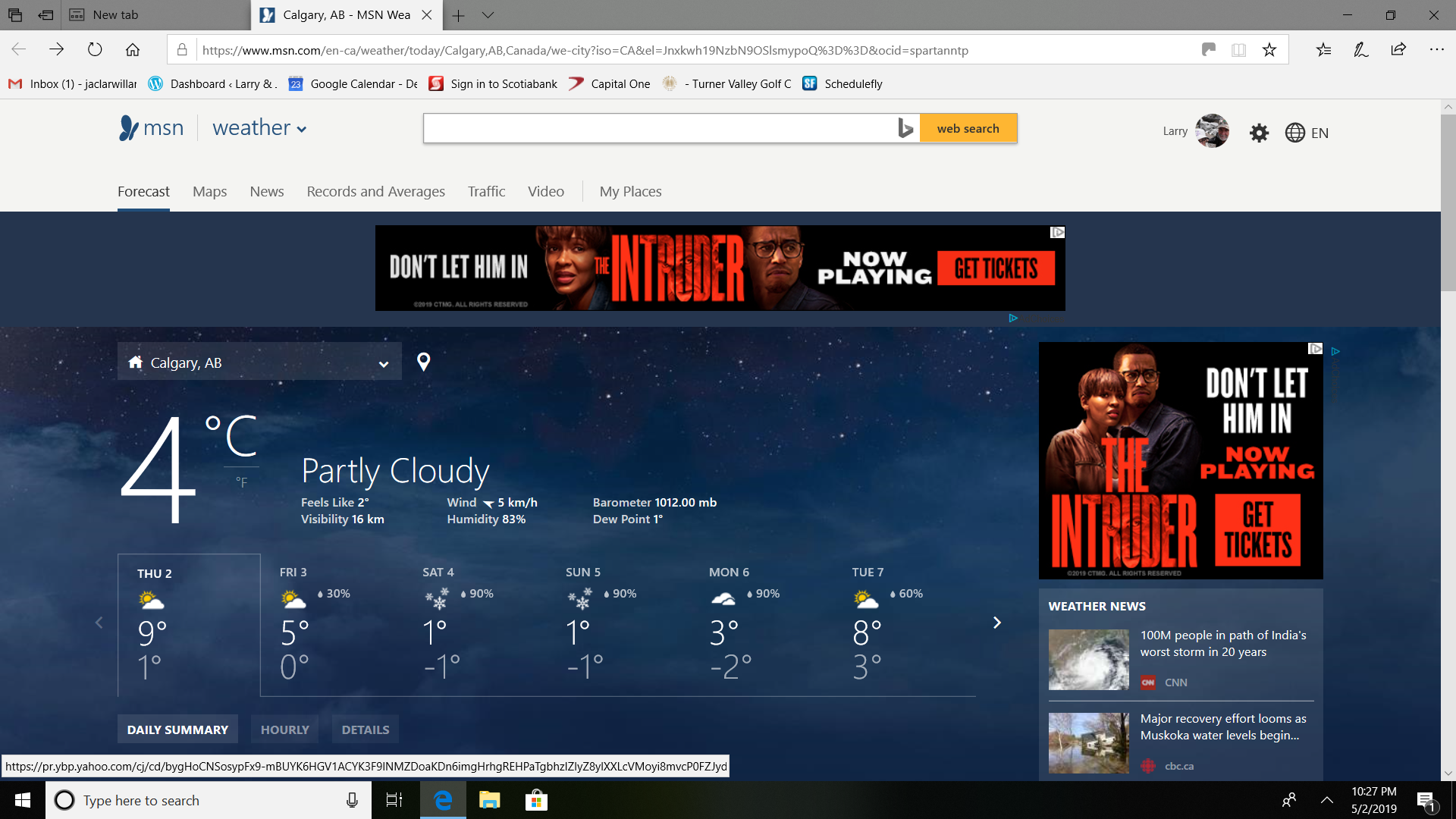Open Edge reading view icon
Screen dimensions: 1456x819
click(x=1238, y=50)
